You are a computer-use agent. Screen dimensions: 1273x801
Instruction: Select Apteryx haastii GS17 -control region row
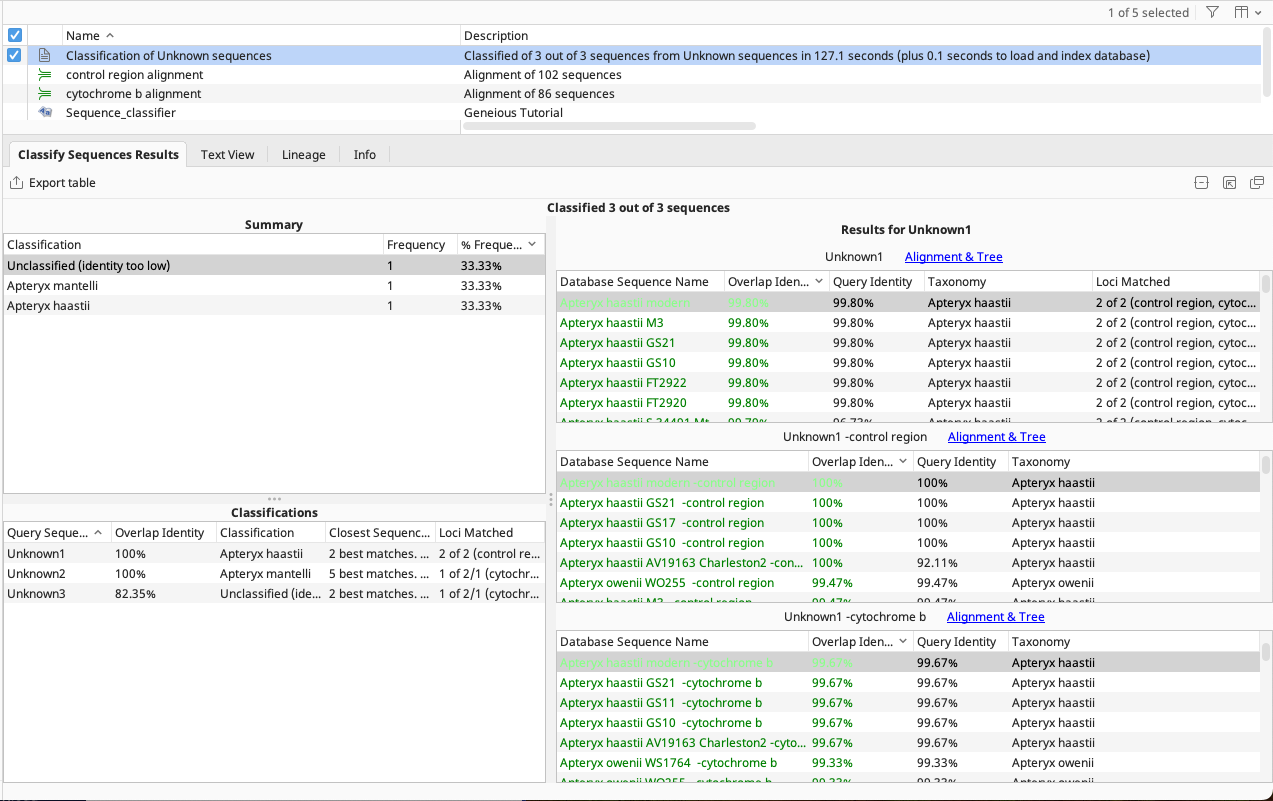point(908,523)
